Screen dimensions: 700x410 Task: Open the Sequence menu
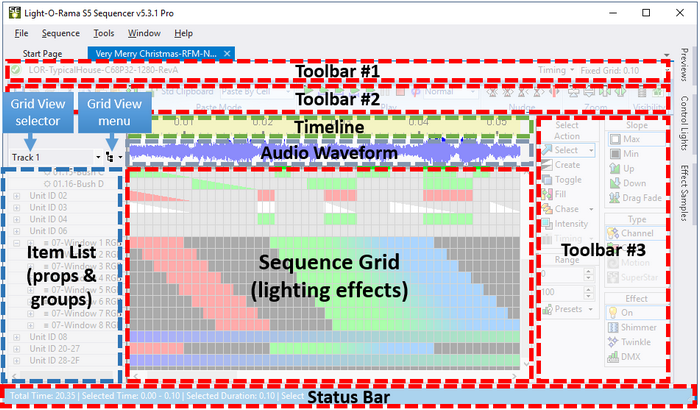coord(61,33)
